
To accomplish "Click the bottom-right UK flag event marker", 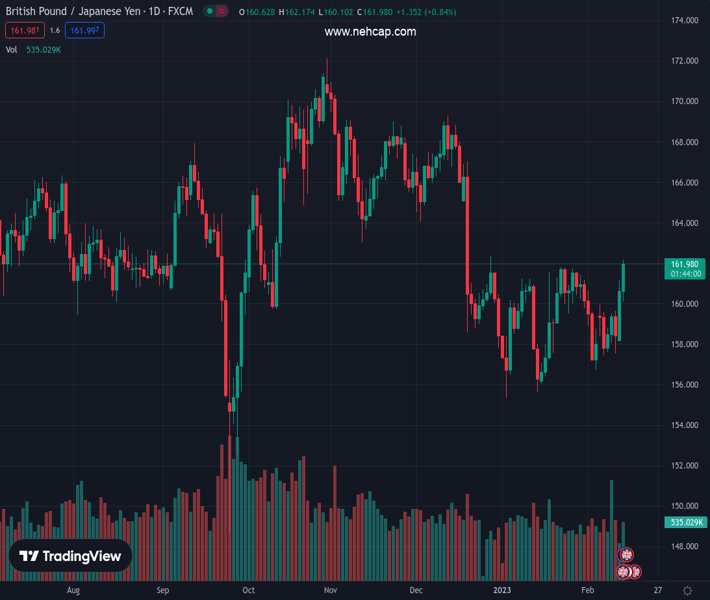I will tap(634, 573).
